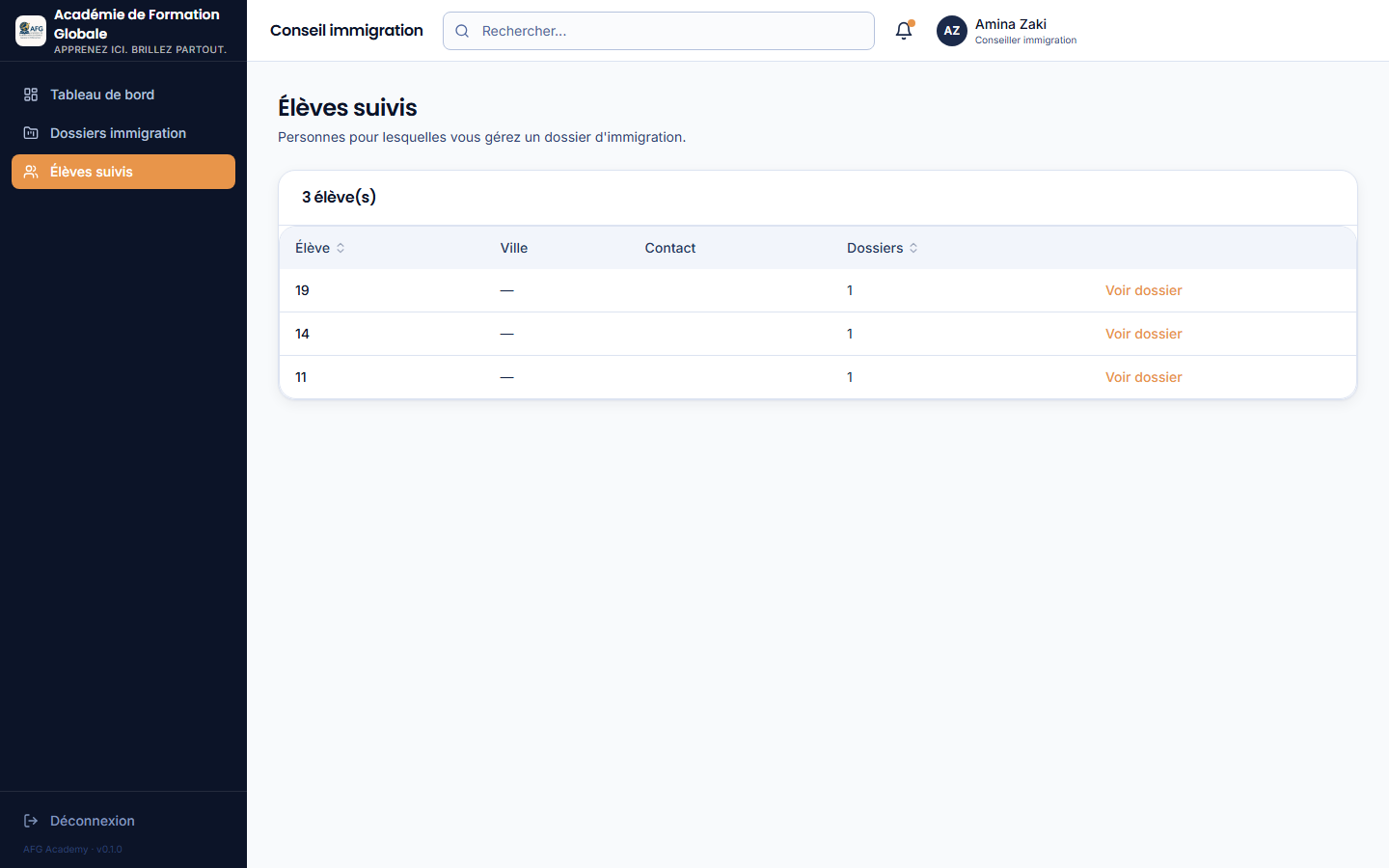Screen dimensions: 1389x868
Task: Sort the table by Élève column
Action: click(x=320, y=248)
